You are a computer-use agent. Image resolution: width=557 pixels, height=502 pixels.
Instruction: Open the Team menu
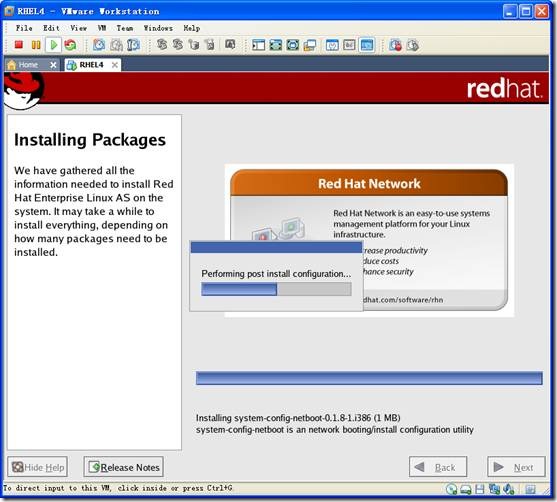pos(125,28)
